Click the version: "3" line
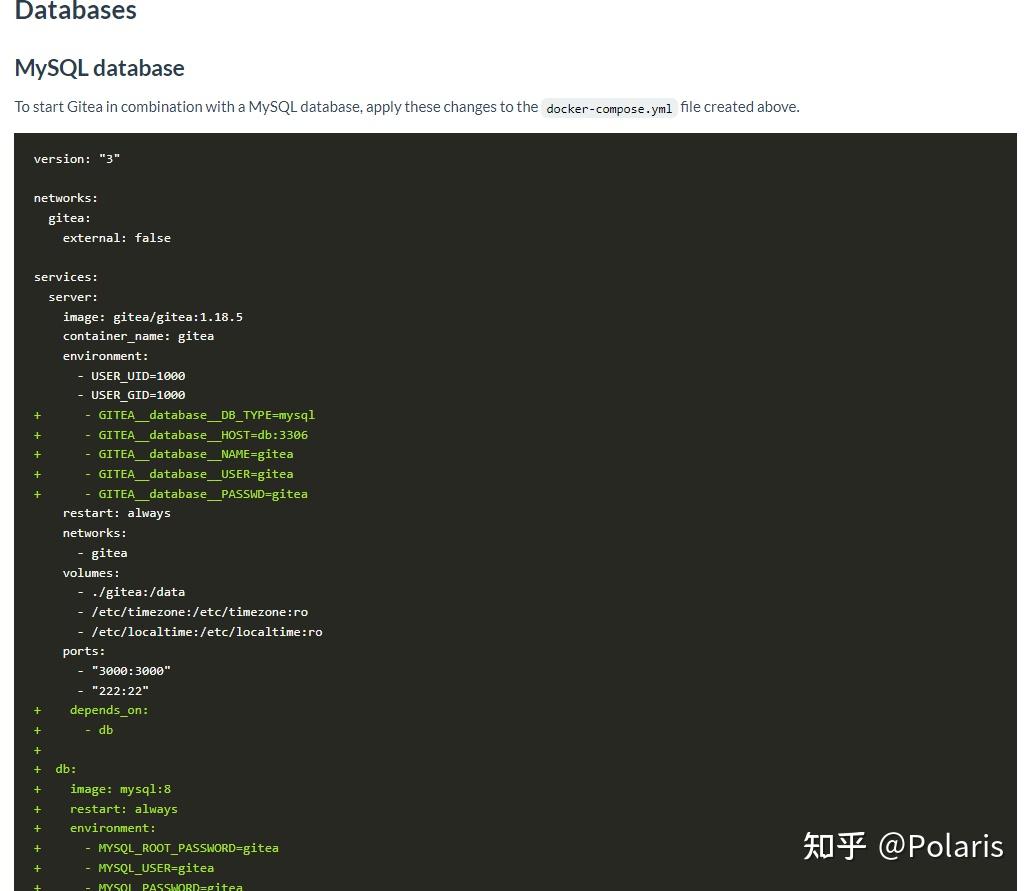This screenshot has width=1032, height=891. 77,158
